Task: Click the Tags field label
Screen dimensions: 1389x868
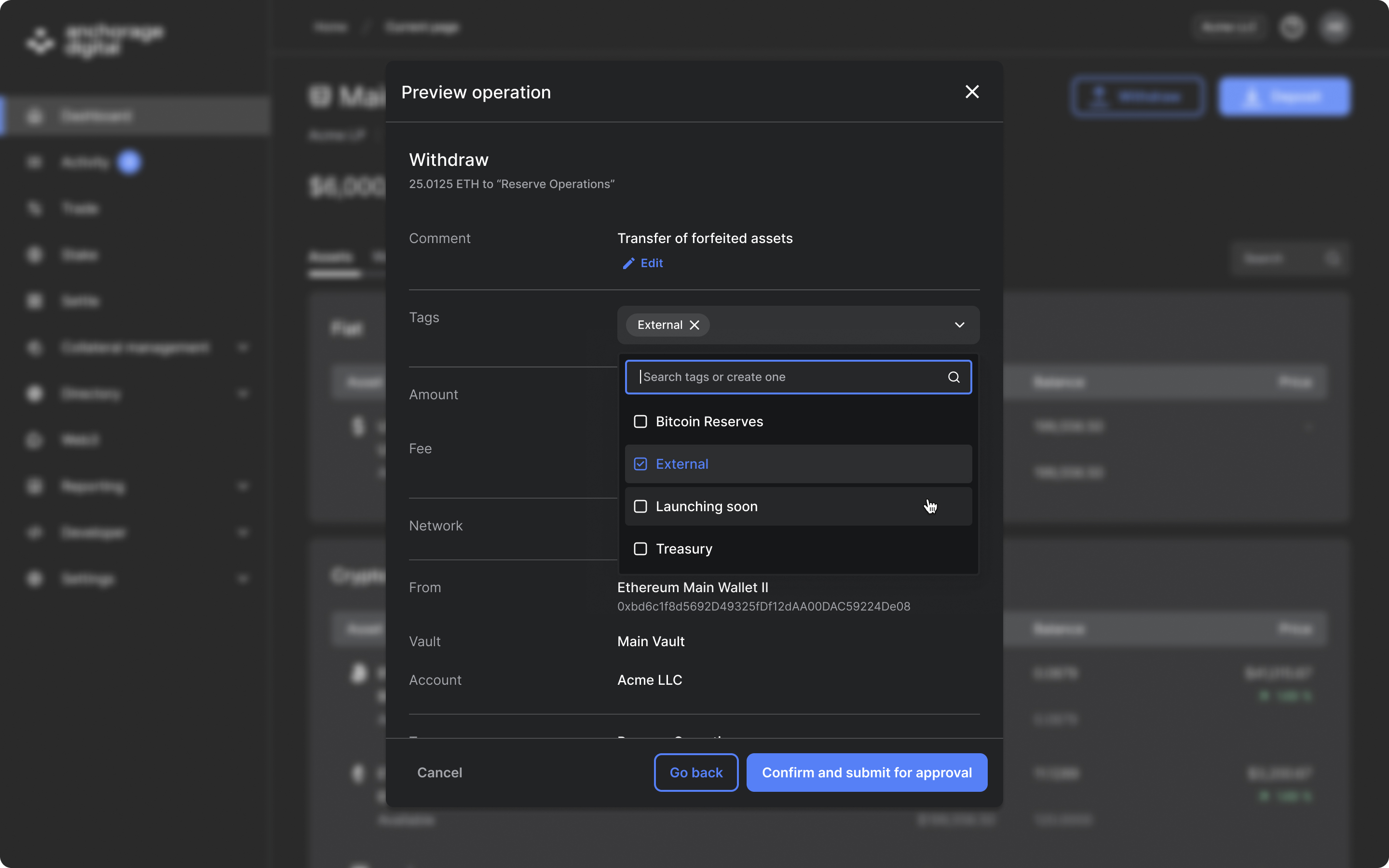Action: 424,317
